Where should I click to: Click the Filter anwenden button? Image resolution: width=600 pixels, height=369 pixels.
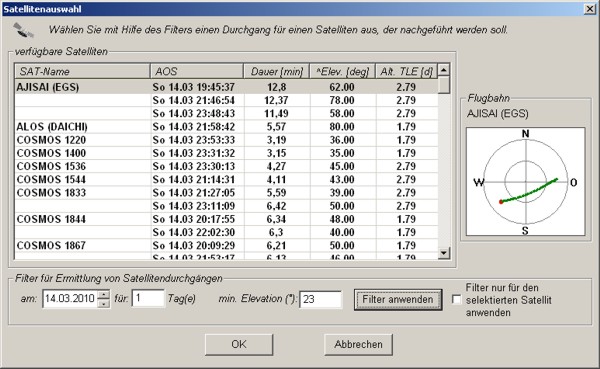click(x=398, y=299)
